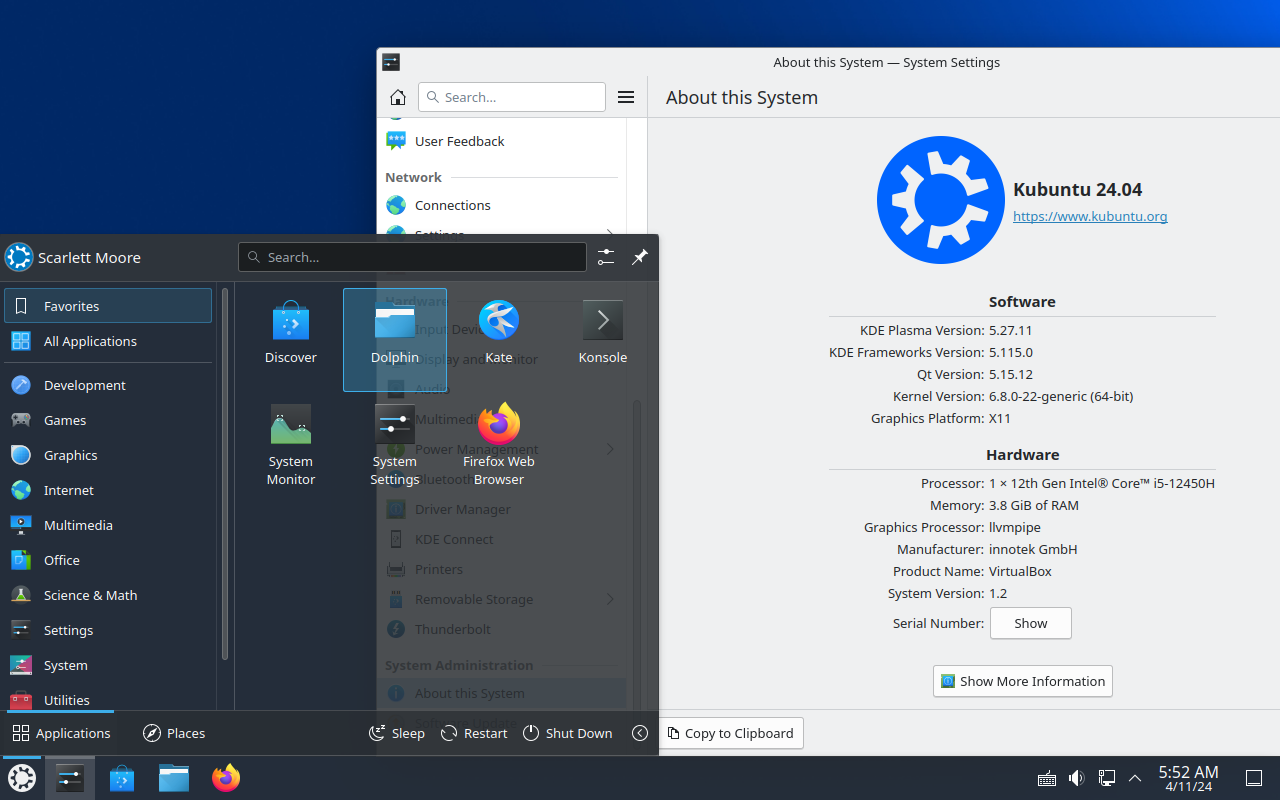
Task: Open the Office category
Action: click(108, 560)
